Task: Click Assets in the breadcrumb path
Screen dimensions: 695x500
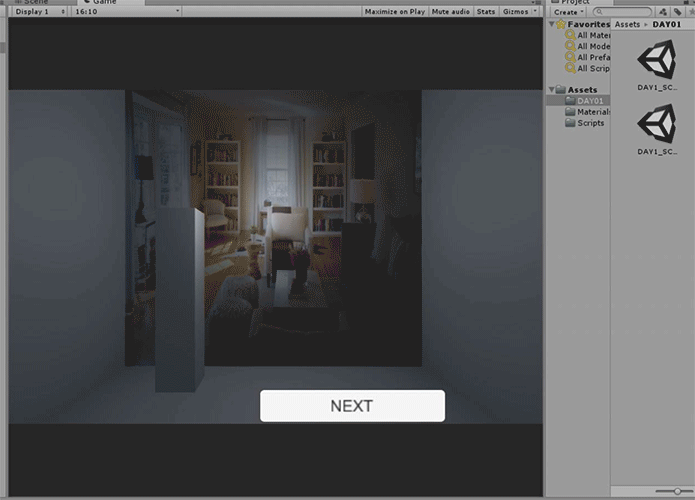Action: (x=627, y=24)
